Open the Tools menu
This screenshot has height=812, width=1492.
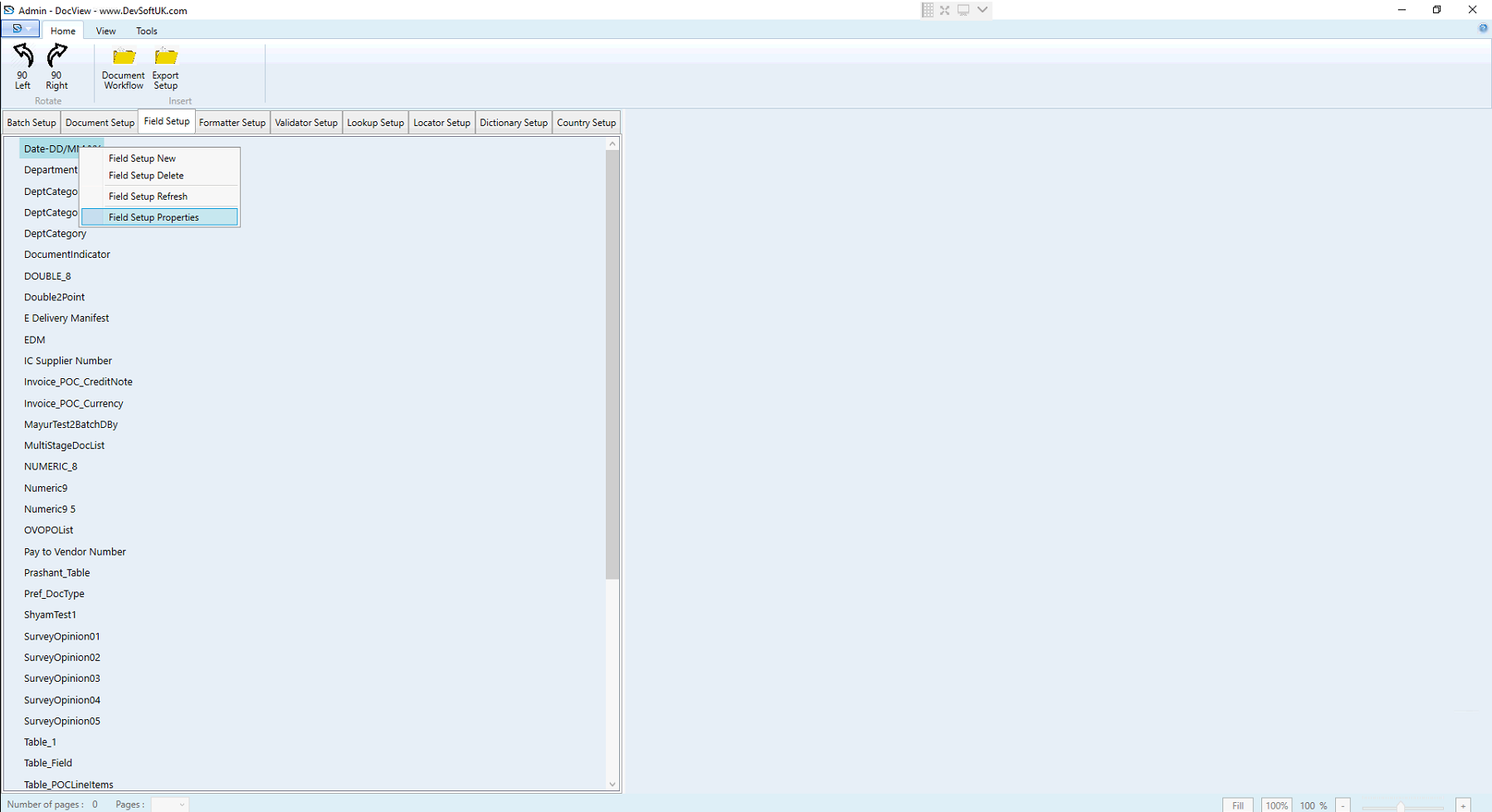coord(146,31)
